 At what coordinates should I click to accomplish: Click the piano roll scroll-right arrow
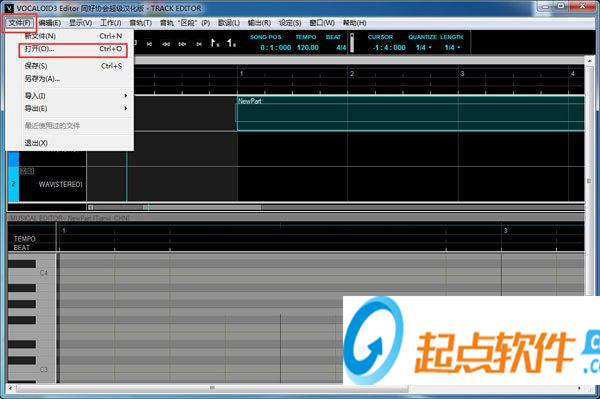[579, 388]
